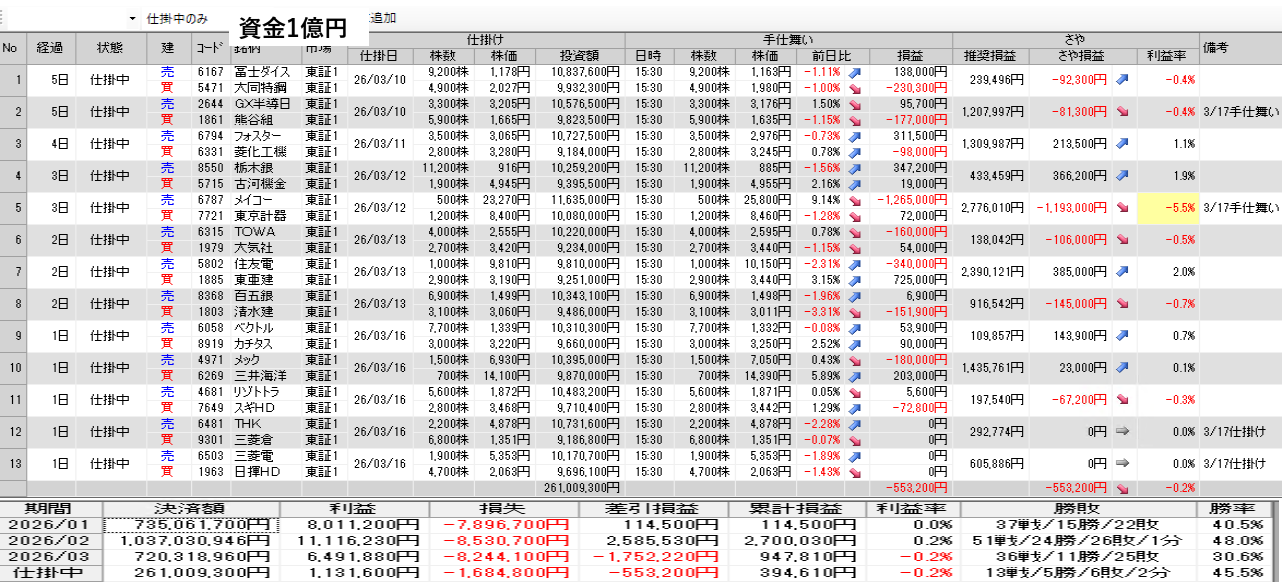Click the gray sideways arrow in row 12

[1122, 432]
